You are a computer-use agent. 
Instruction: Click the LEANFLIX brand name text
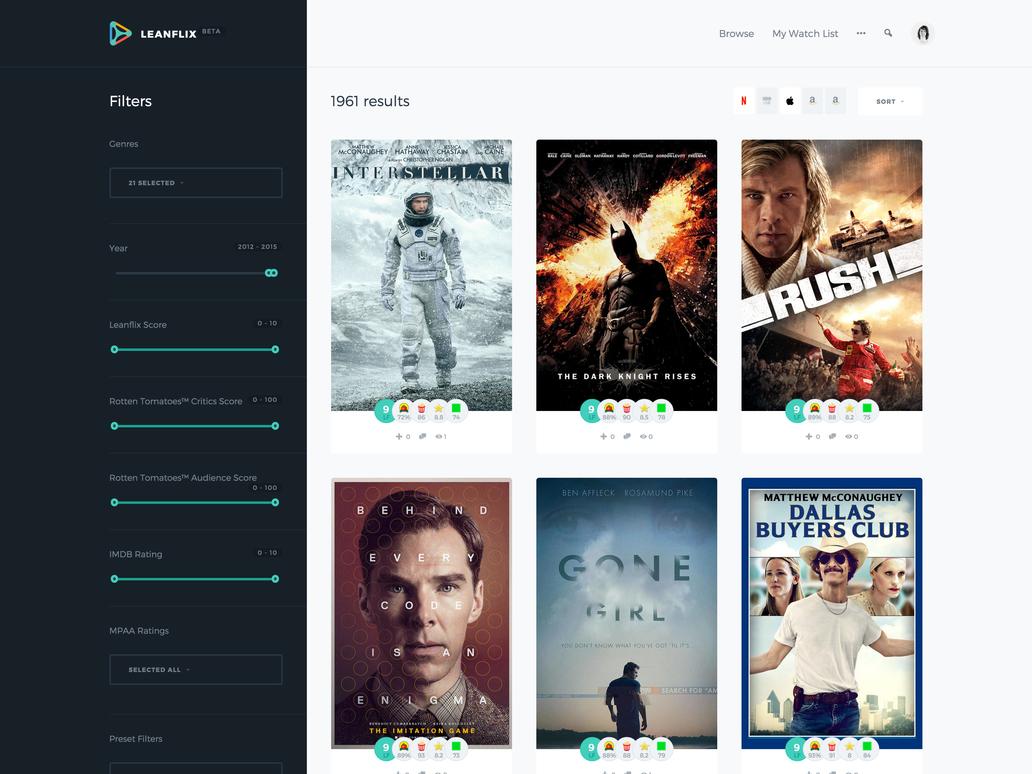pos(168,34)
